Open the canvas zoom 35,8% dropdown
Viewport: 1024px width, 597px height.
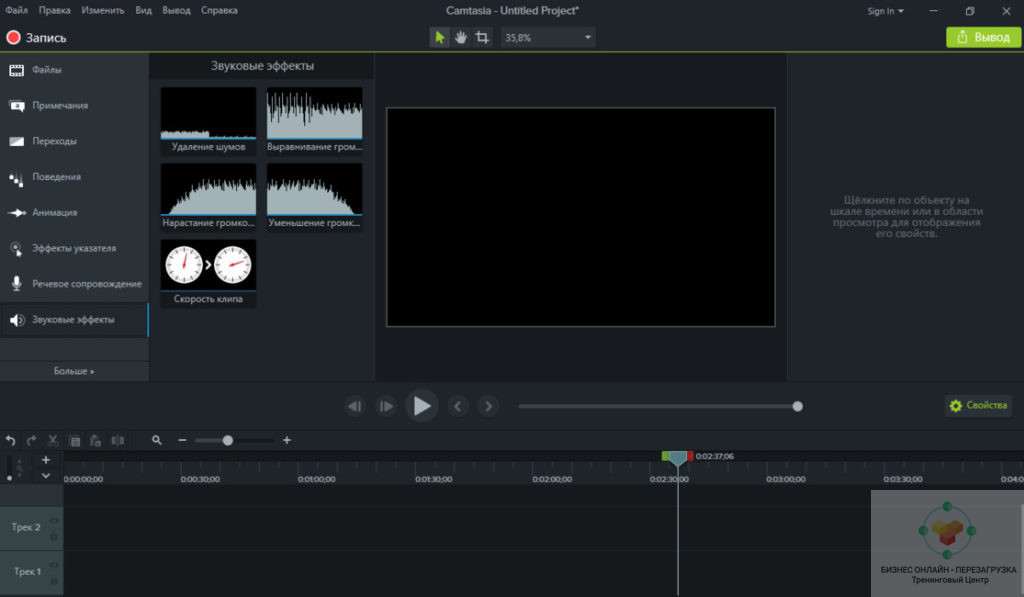[x=547, y=37]
